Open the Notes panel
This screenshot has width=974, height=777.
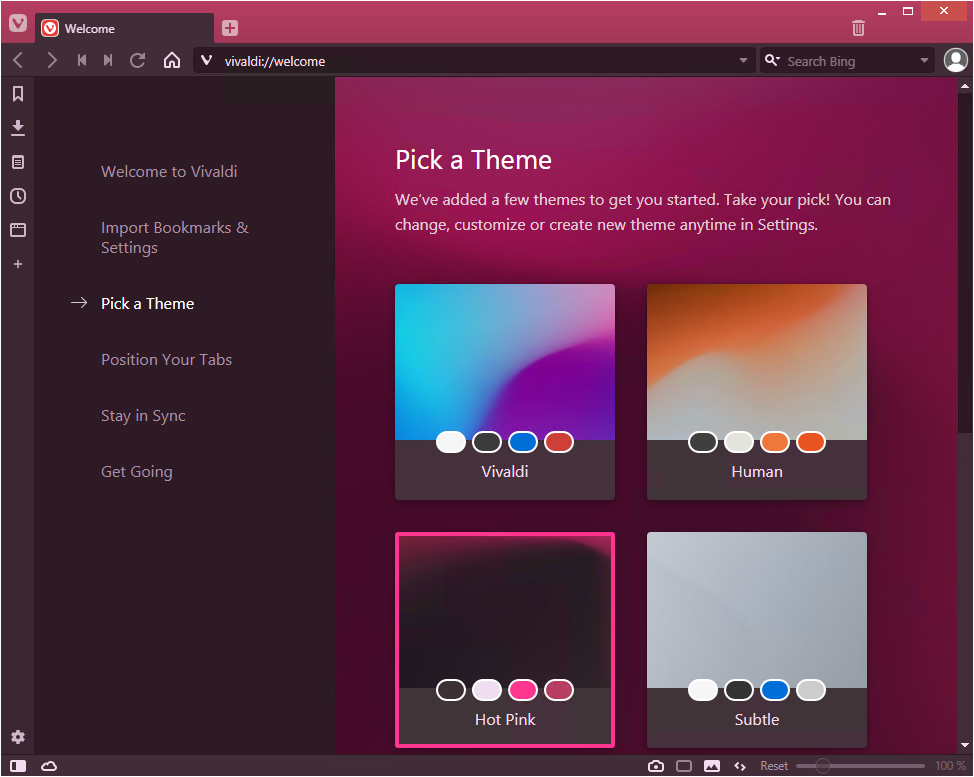coord(18,162)
